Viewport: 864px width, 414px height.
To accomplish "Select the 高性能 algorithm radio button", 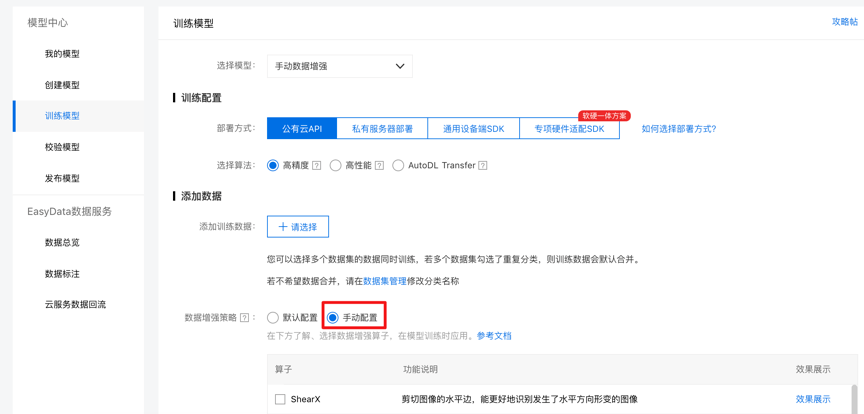I will [x=336, y=165].
